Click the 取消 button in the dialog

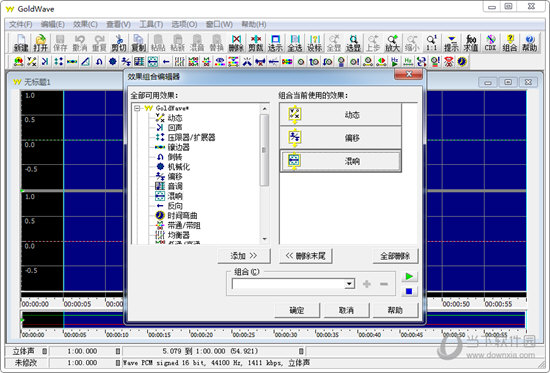(x=346, y=310)
